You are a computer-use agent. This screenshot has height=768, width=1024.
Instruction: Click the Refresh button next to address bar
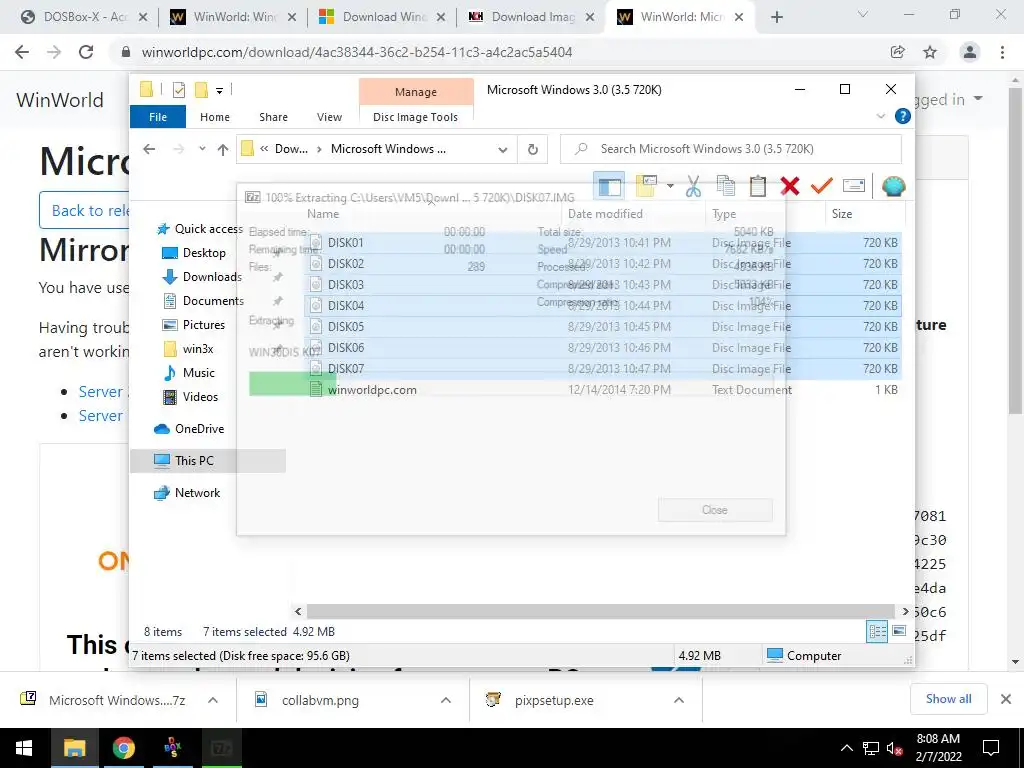(533, 150)
